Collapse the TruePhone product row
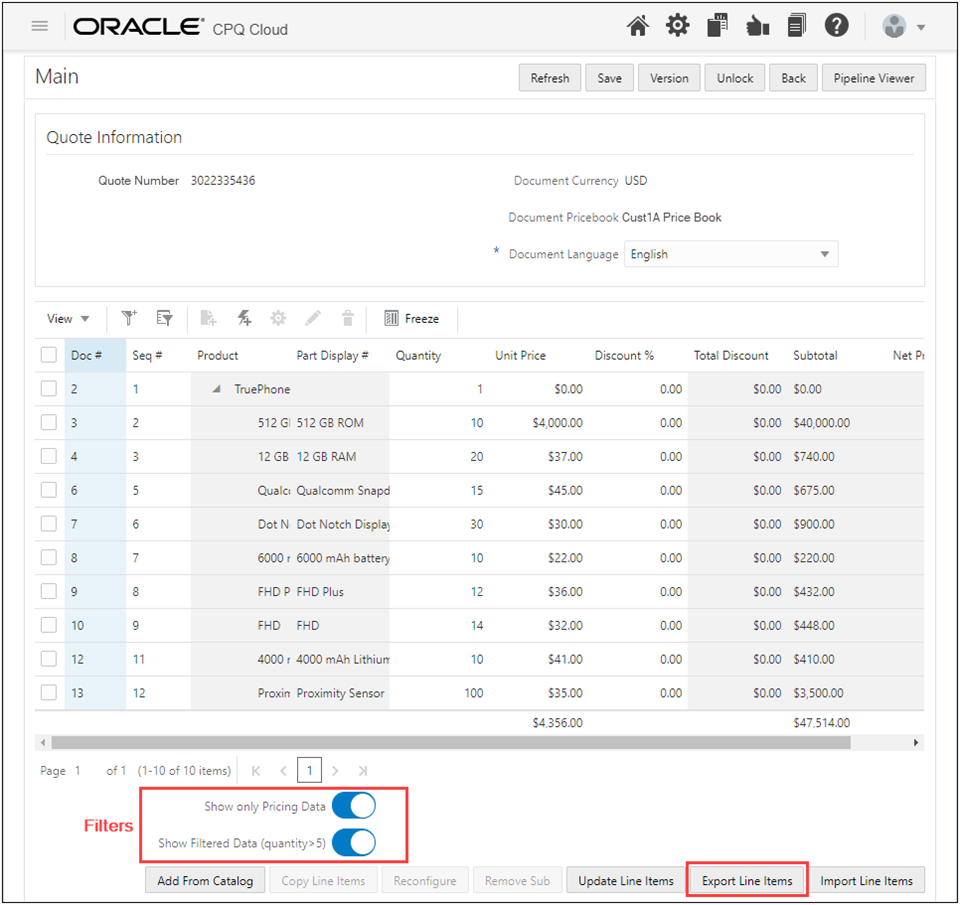The width and height of the screenshot is (960, 905). 216,388
